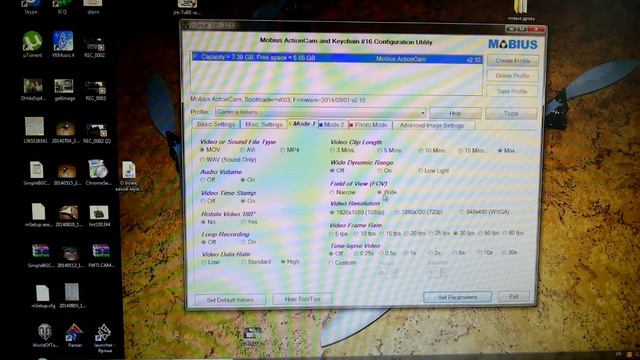Switch to Mode 1 tab

(302, 124)
